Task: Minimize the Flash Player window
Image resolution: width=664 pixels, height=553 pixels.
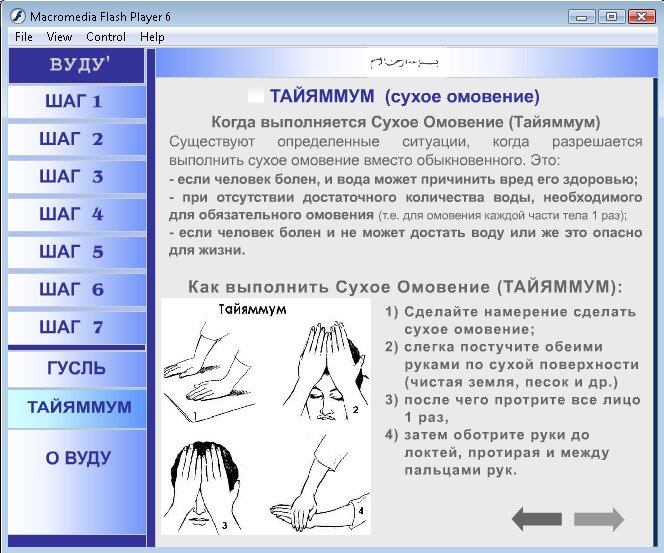Action: (x=581, y=17)
